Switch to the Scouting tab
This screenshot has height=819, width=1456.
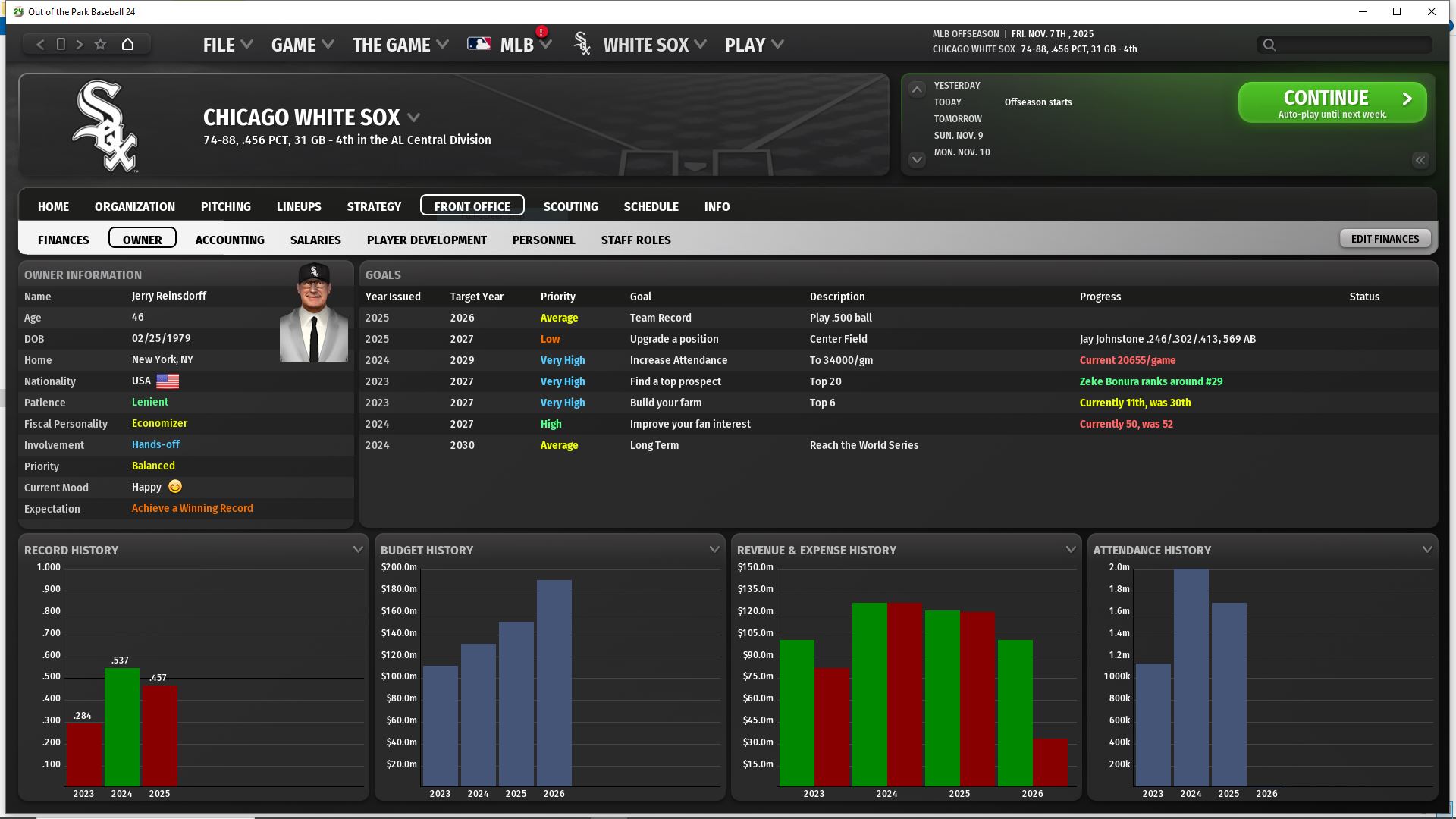(570, 206)
